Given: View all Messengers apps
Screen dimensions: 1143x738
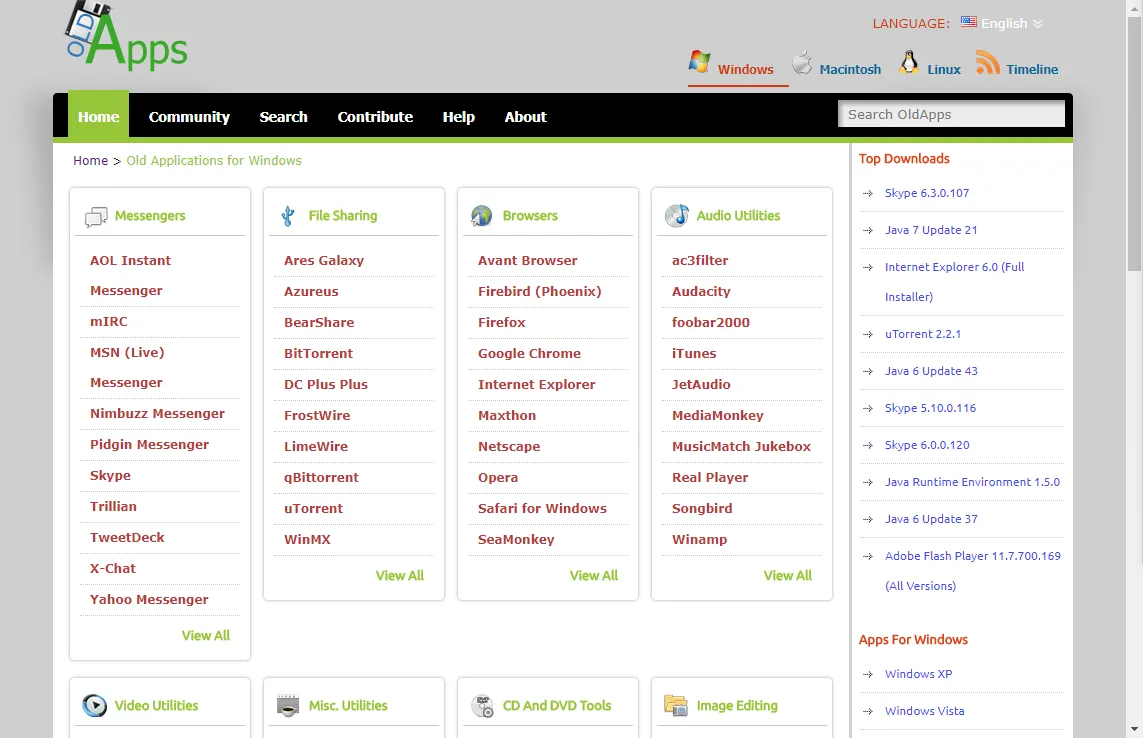Looking at the screenshot, I should 206,635.
